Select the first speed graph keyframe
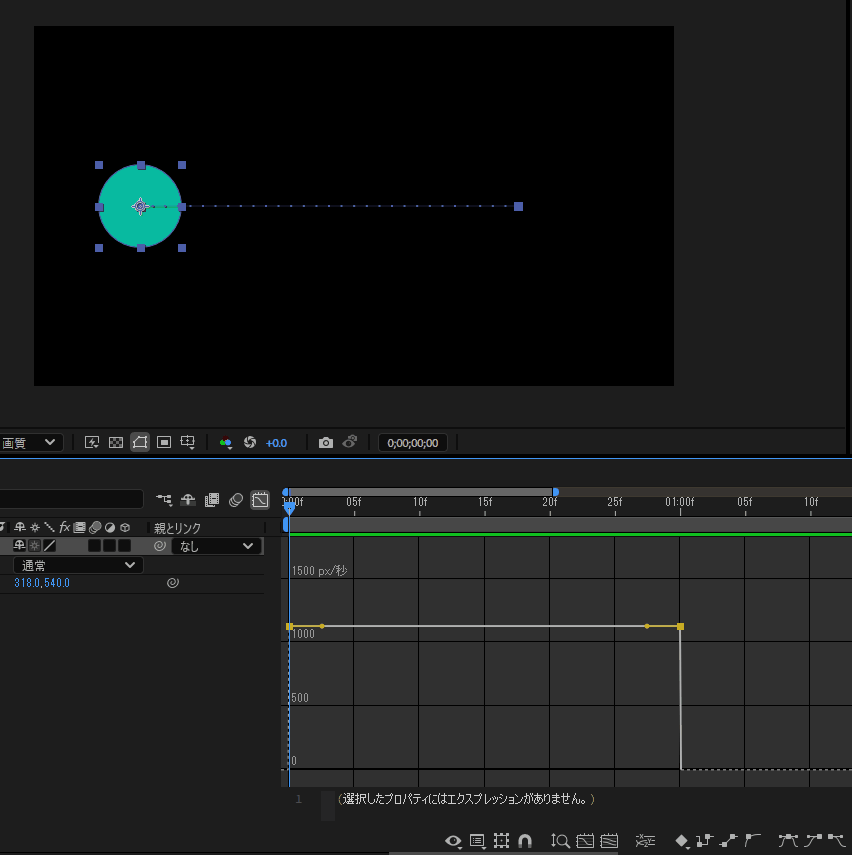 pyautogui.click(x=290, y=627)
